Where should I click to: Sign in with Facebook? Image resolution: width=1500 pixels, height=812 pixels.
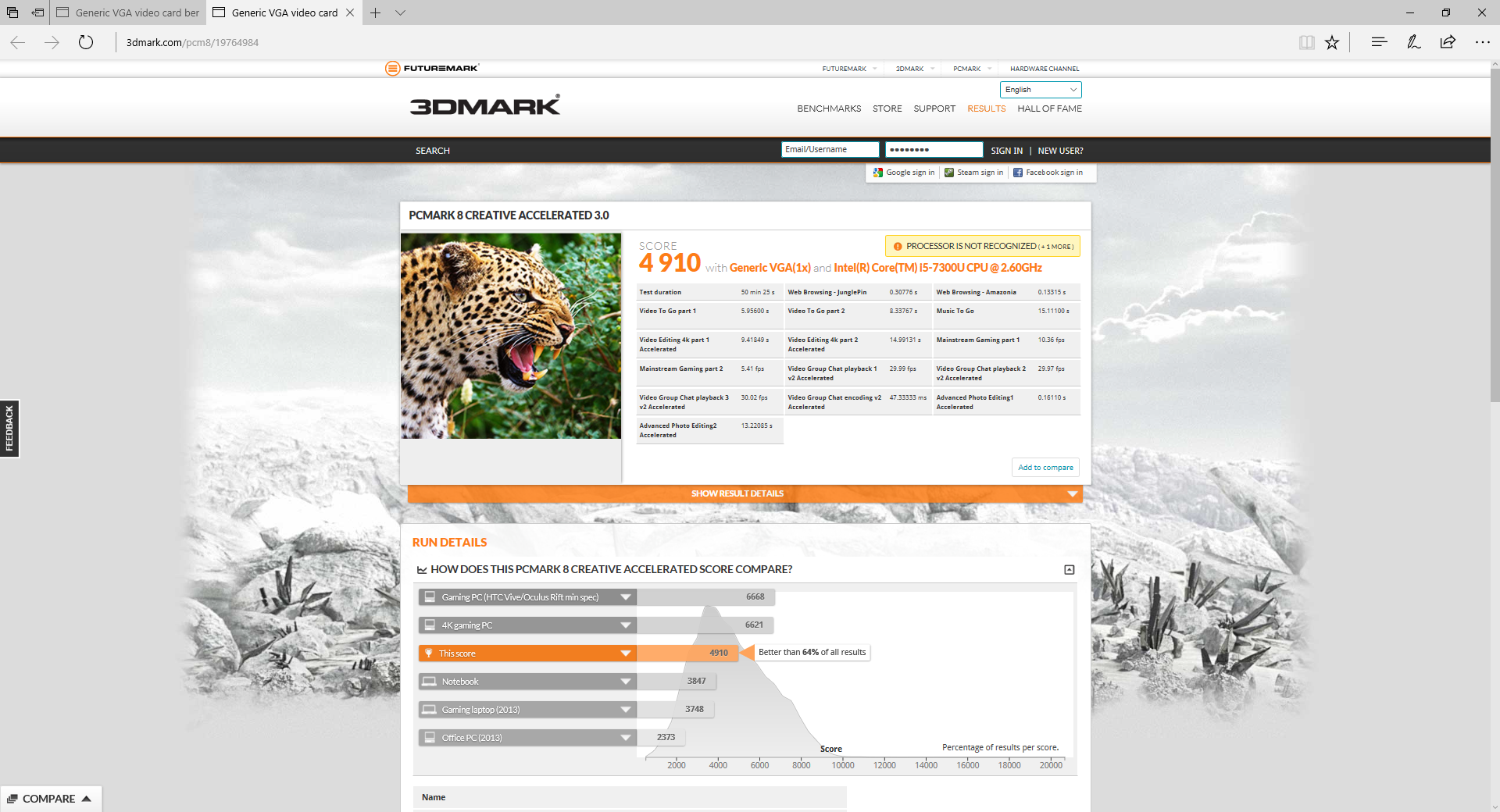click(x=1048, y=173)
